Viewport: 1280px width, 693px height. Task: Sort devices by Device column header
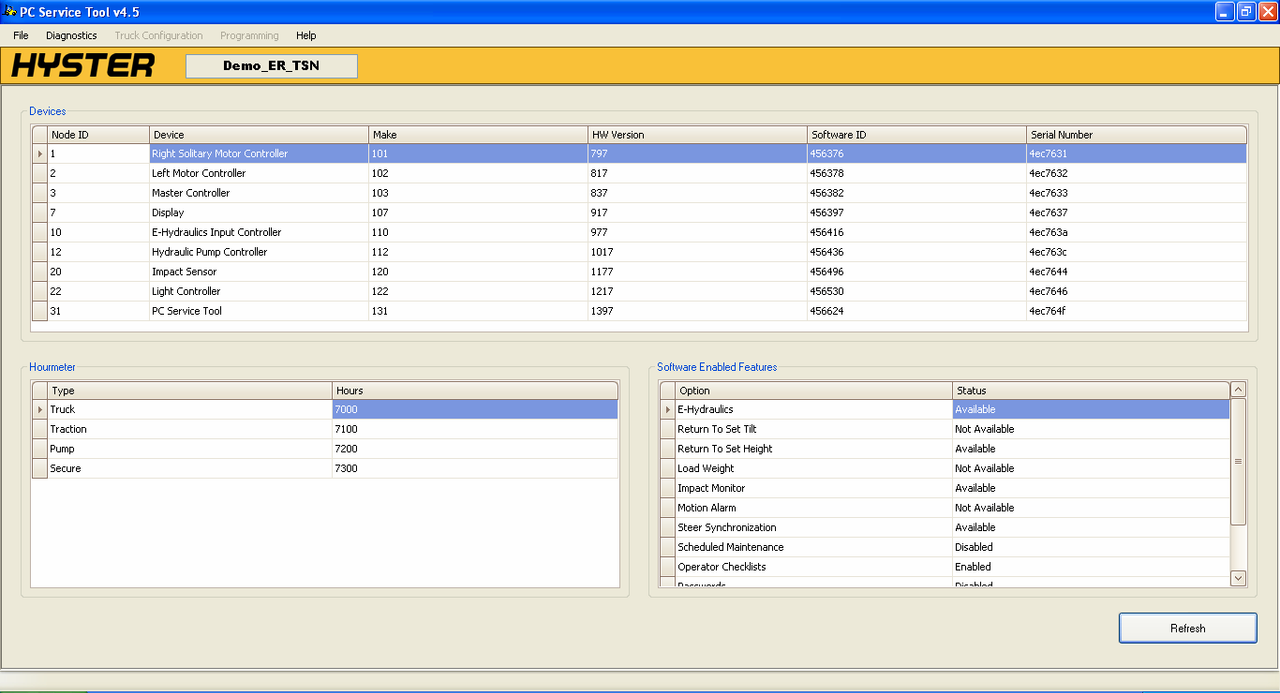point(259,134)
